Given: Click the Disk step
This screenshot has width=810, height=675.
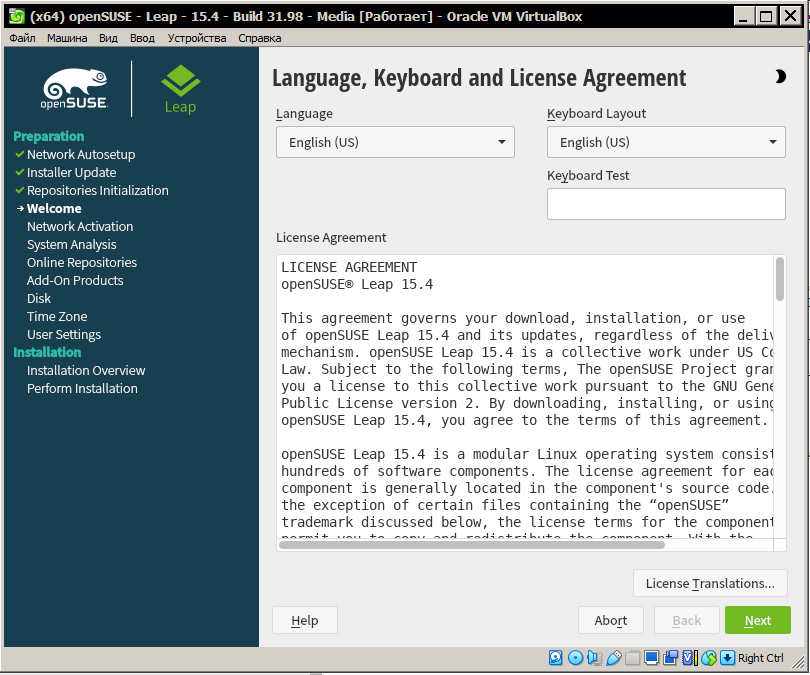Looking at the screenshot, I should [39, 299].
